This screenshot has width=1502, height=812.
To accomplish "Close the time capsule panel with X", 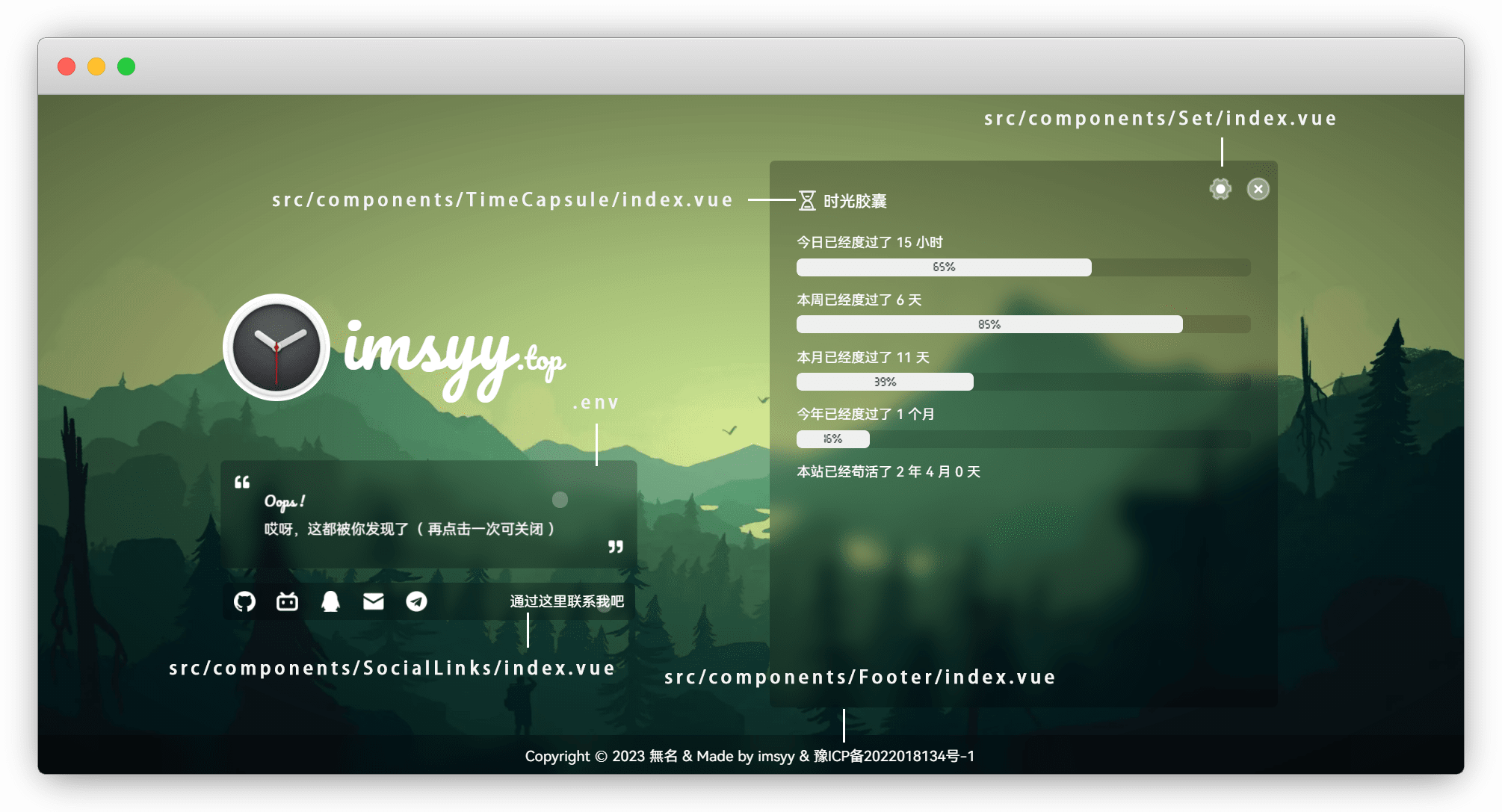I will click(1258, 189).
